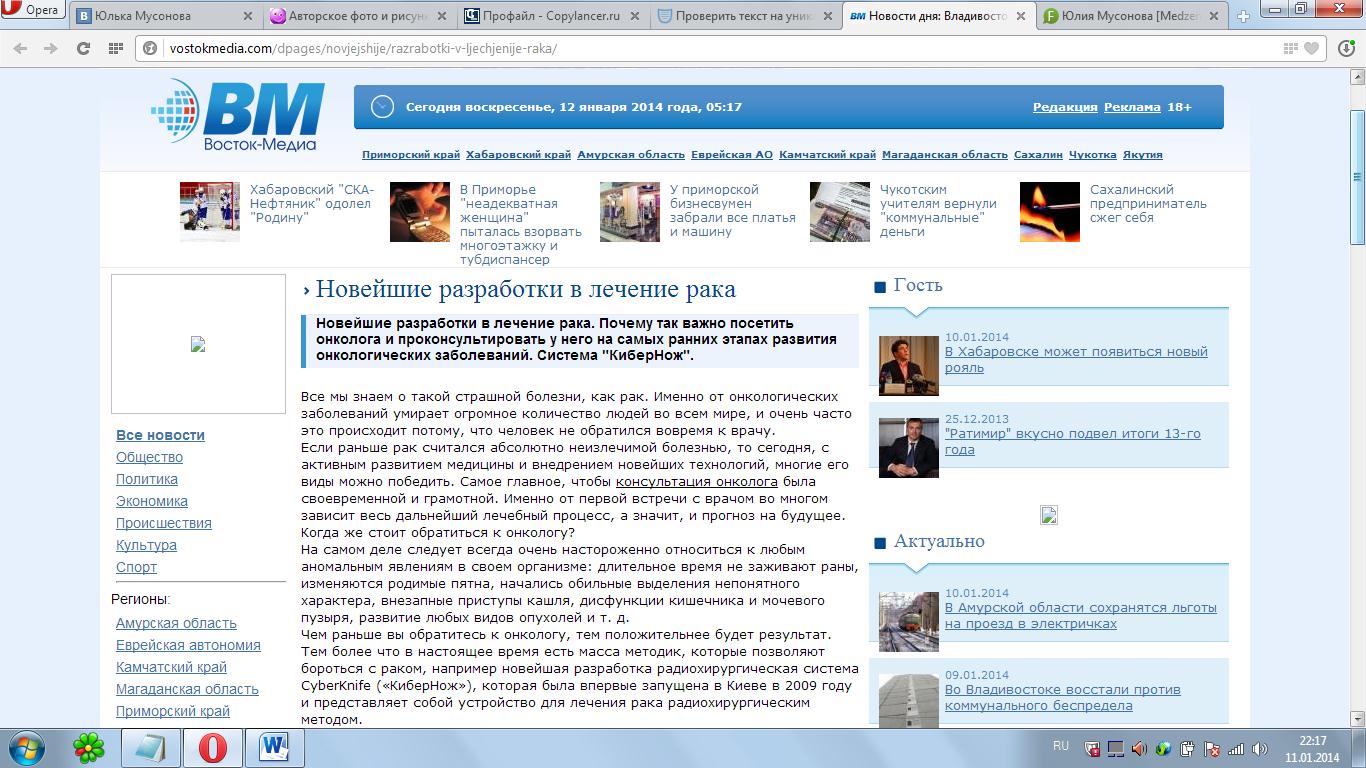Open the Хабаровский край region link
The image size is (1366, 768).
[x=517, y=155]
